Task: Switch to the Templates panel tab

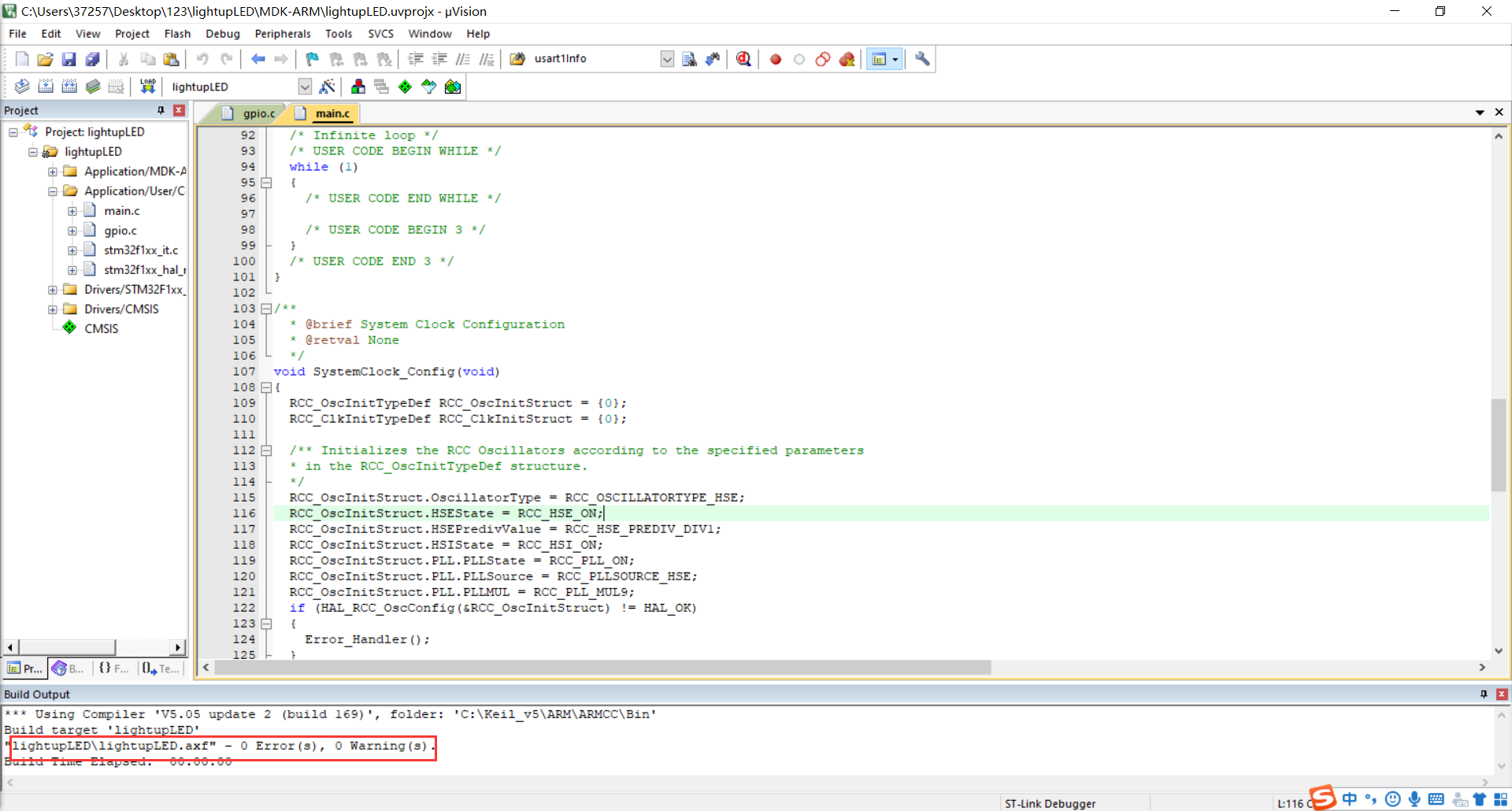Action: (161, 668)
